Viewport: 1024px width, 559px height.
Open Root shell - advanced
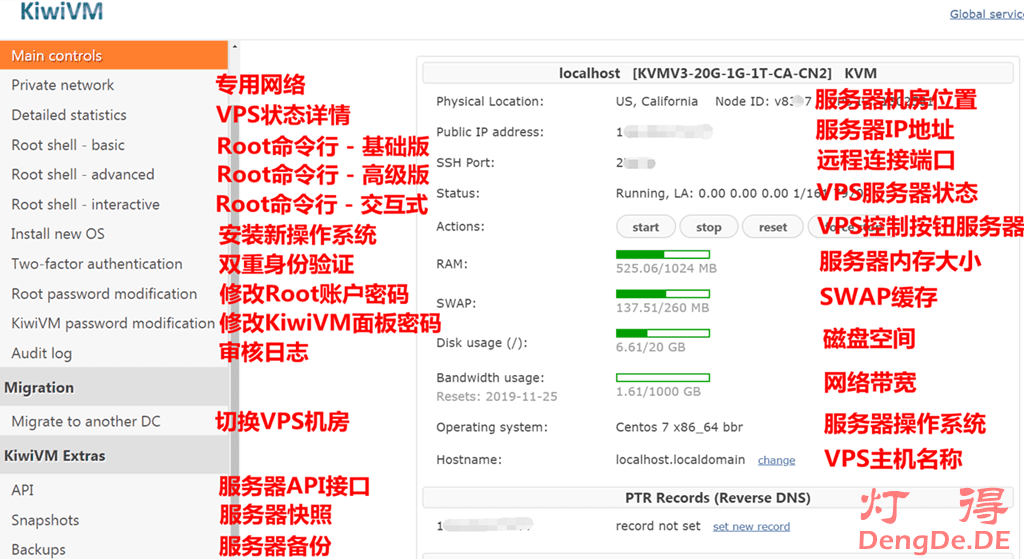tap(83, 174)
